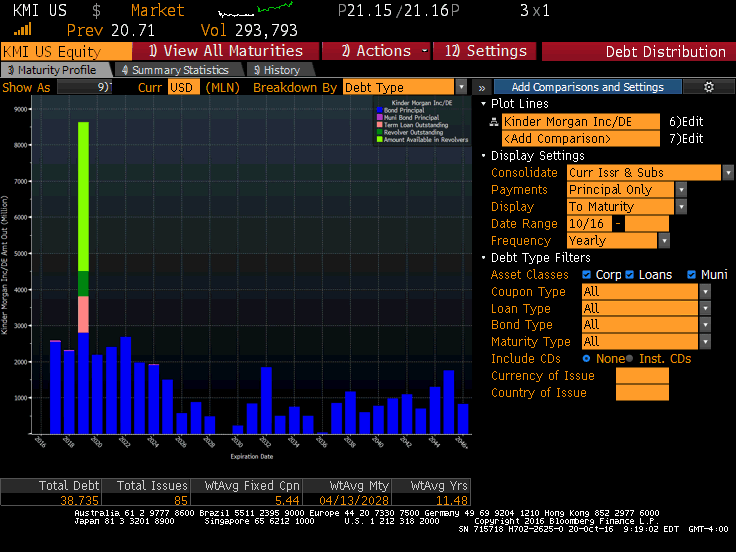Click the Date Range end date field
The width and height of the screenshot is (736, 552).
646,224
